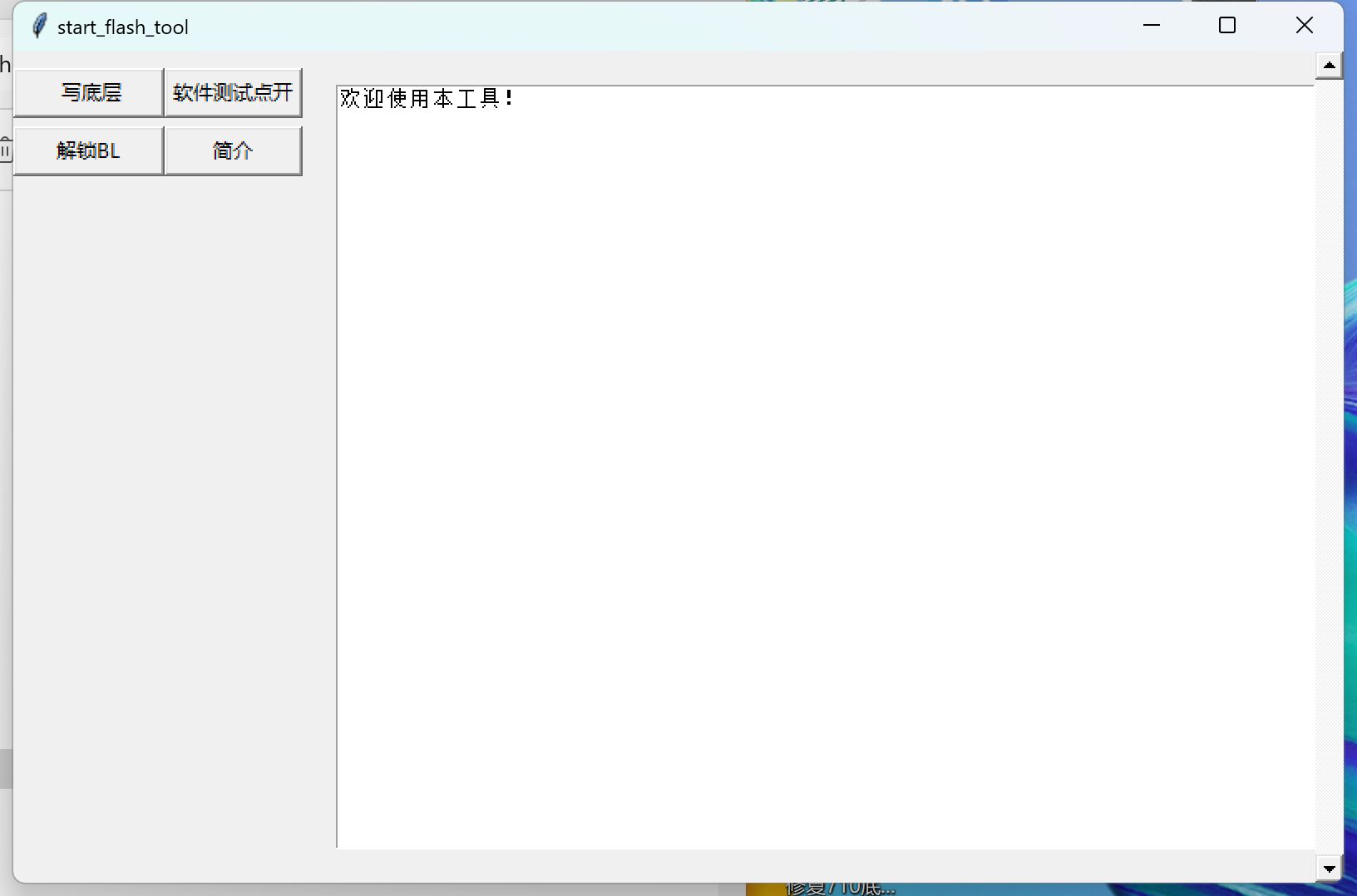Click the feather app icon in title bar
Screen dimensions: 1357x896
click(38, 27)
